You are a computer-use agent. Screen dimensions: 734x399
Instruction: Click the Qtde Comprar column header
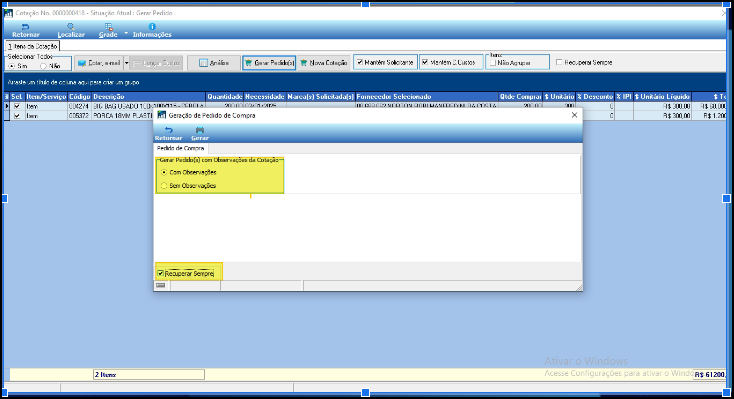coord(520,96)
